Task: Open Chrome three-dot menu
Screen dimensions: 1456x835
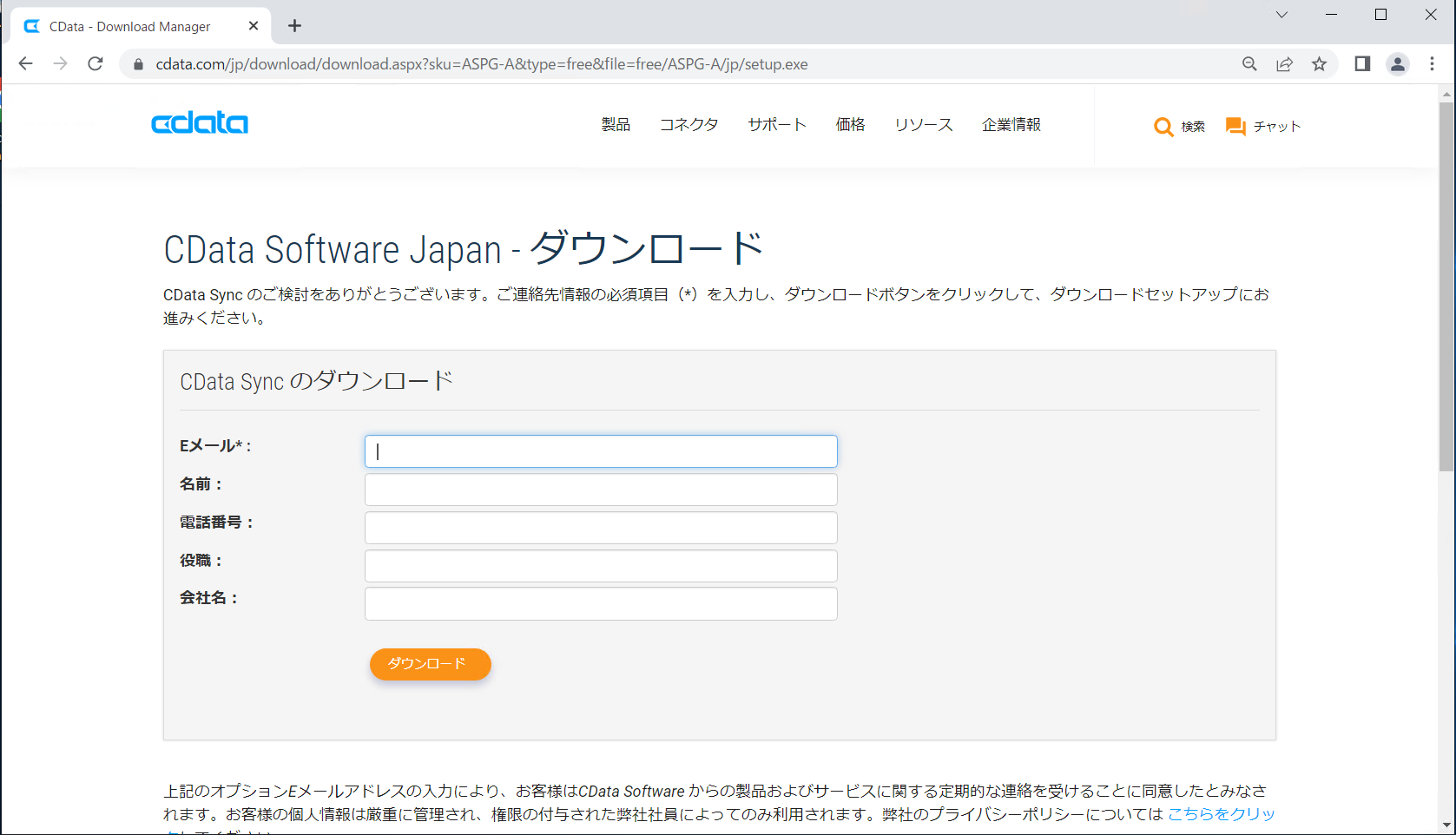Action: pyautogui.click(x=1433, y=64)
